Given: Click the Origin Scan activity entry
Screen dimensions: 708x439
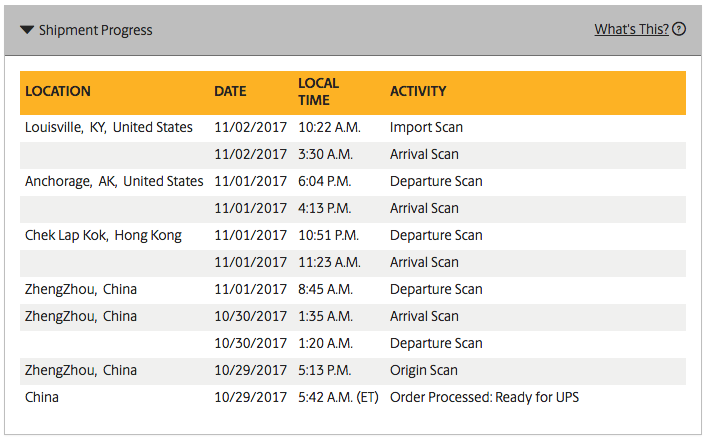Looking at the screenshot, I should (424, 370).
